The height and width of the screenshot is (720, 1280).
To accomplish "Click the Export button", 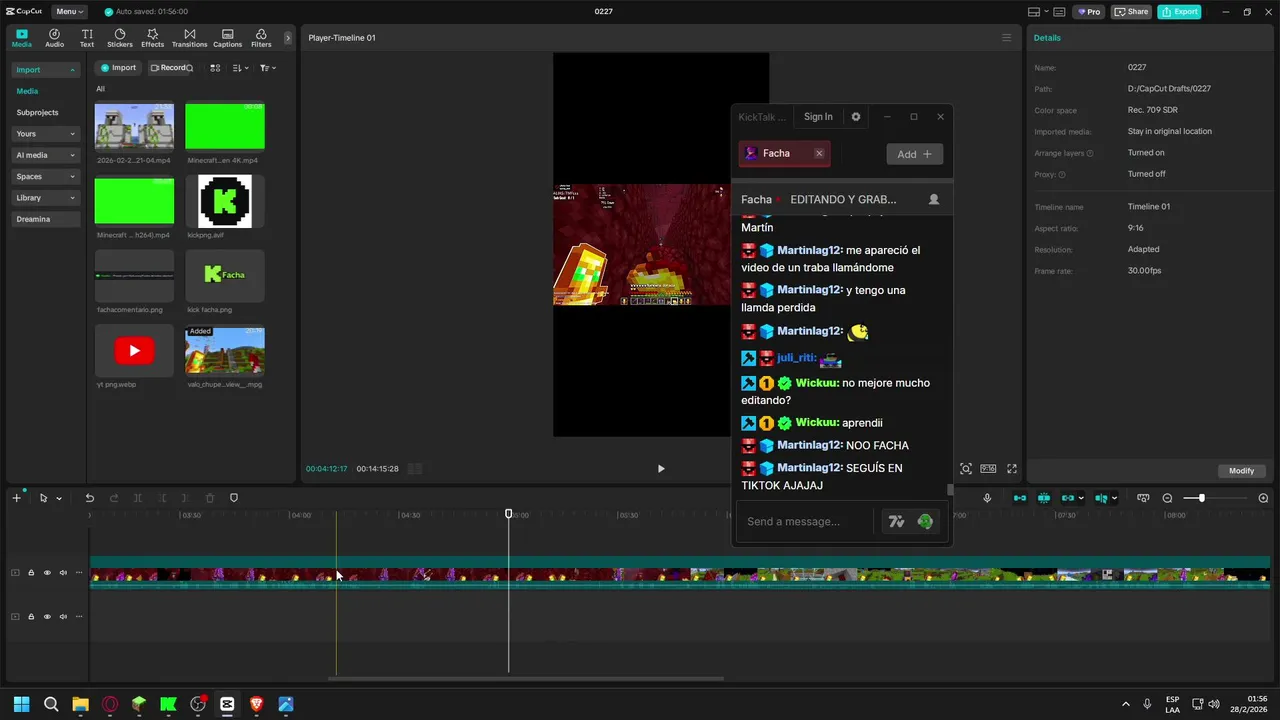I will 1179,12.
